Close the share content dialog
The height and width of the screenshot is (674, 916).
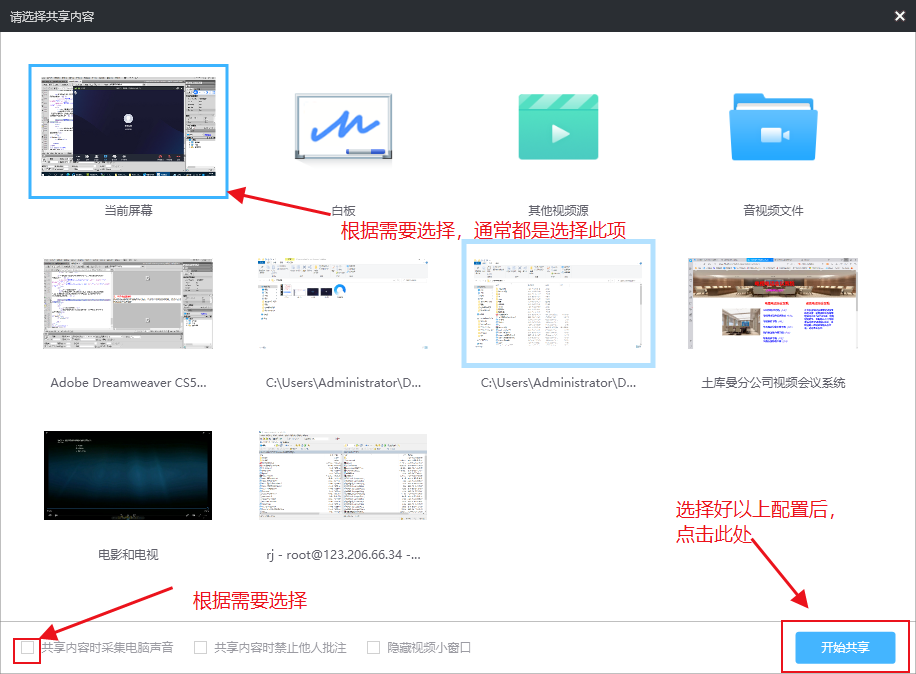point(898,15)
